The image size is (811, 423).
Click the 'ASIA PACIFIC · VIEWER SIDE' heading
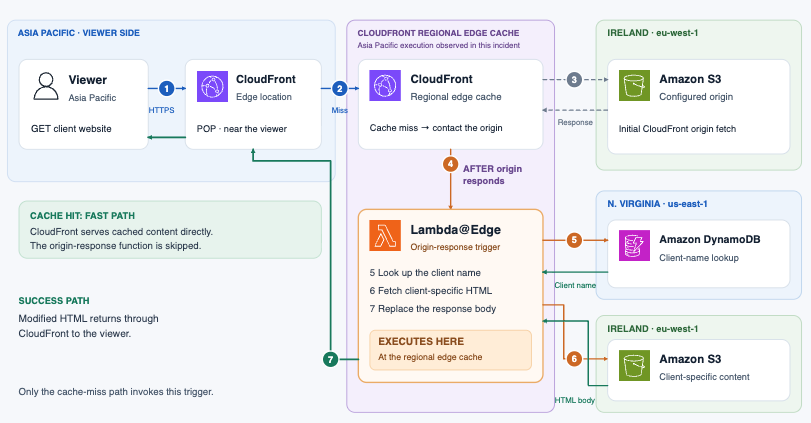point(79,33)
